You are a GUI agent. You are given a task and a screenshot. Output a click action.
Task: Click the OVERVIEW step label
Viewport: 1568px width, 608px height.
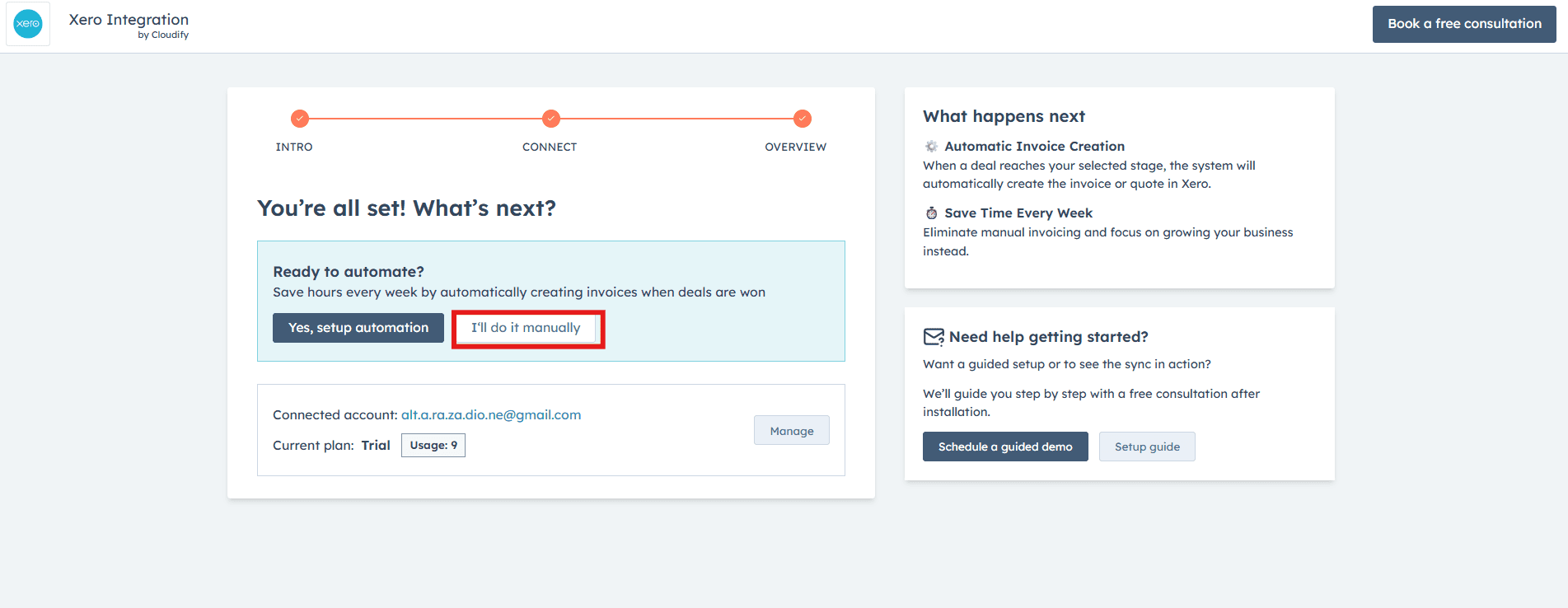795,147
